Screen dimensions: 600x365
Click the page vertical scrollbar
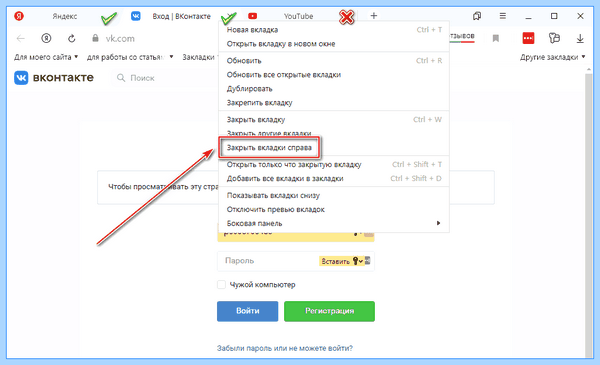pyautogui.click(x=589, y=214)
